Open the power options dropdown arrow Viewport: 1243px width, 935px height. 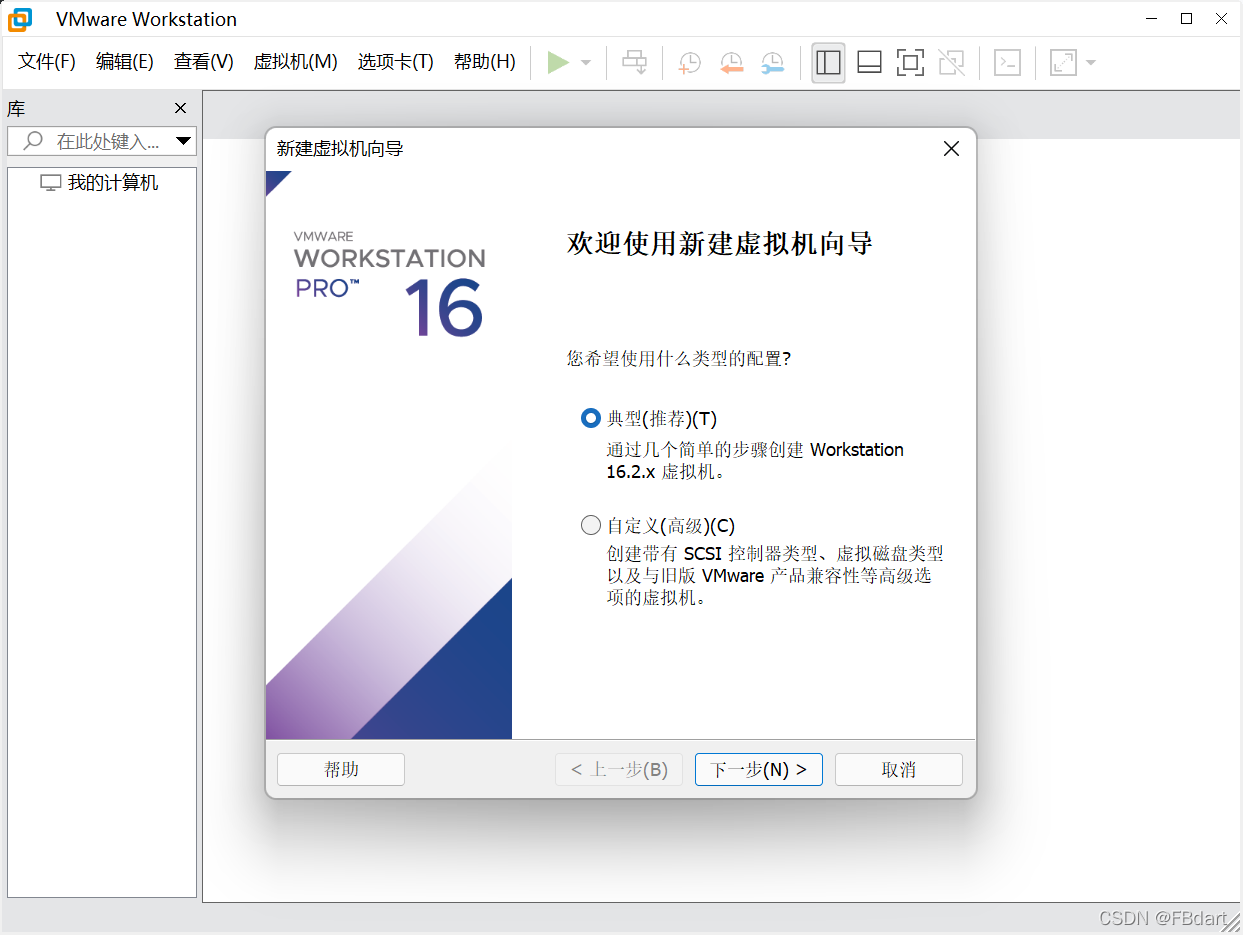click(x=586, y=62)
